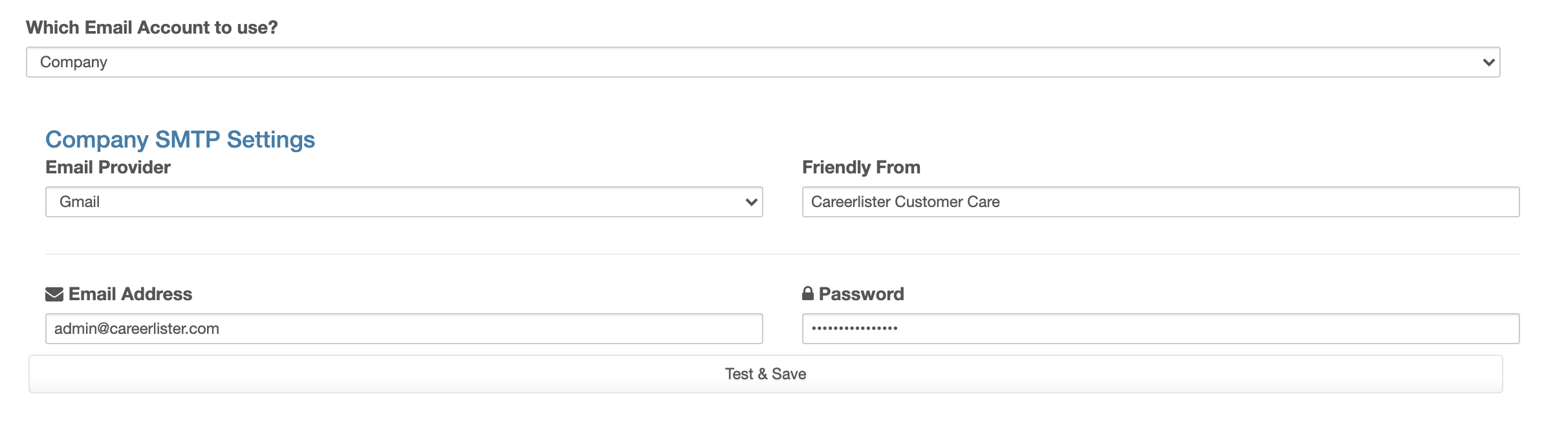Click the 'Careerlister Customer Care' text

point(906,202)
